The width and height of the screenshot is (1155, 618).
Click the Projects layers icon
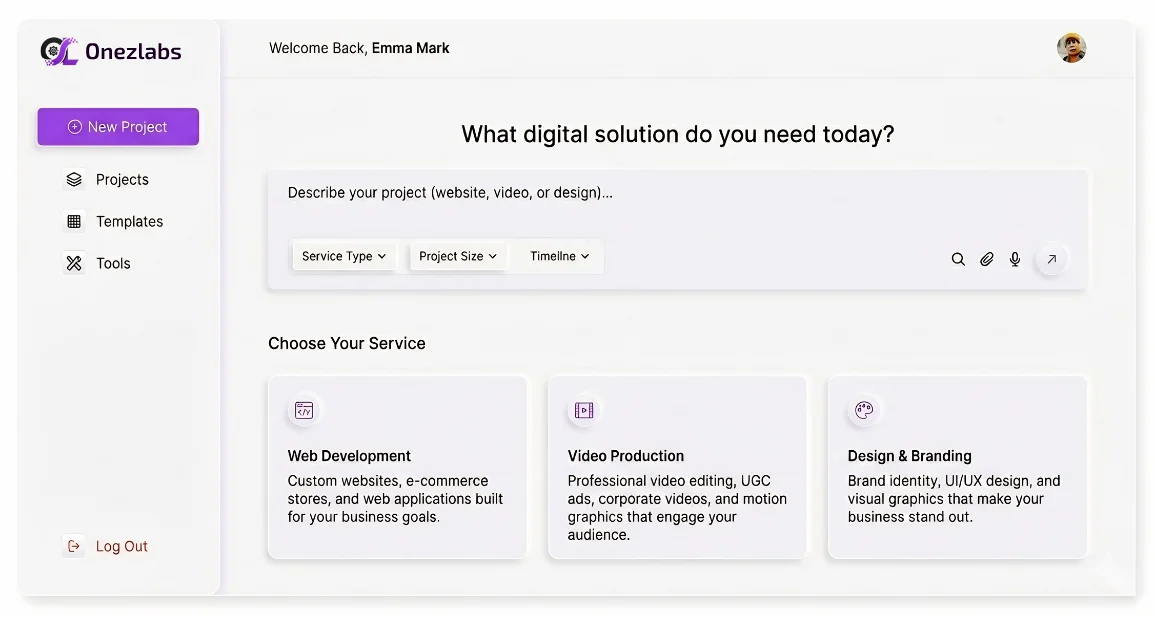tap(74, 180)
